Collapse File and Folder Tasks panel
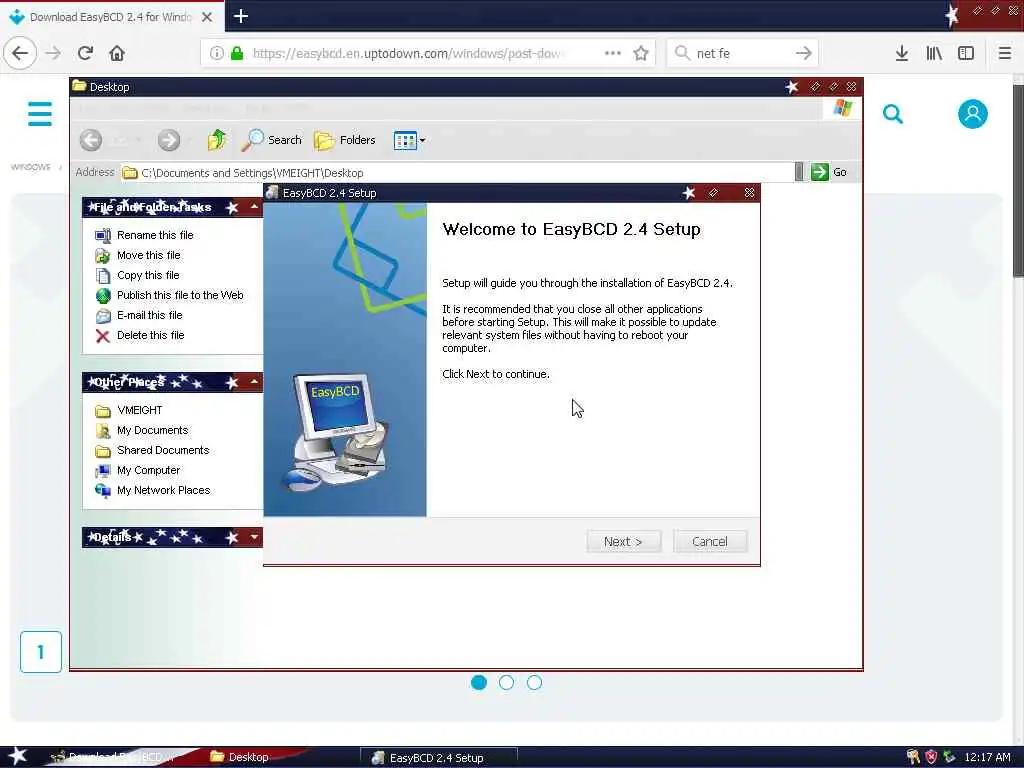This screenshot has width=1024, height=768. (254, 207)
